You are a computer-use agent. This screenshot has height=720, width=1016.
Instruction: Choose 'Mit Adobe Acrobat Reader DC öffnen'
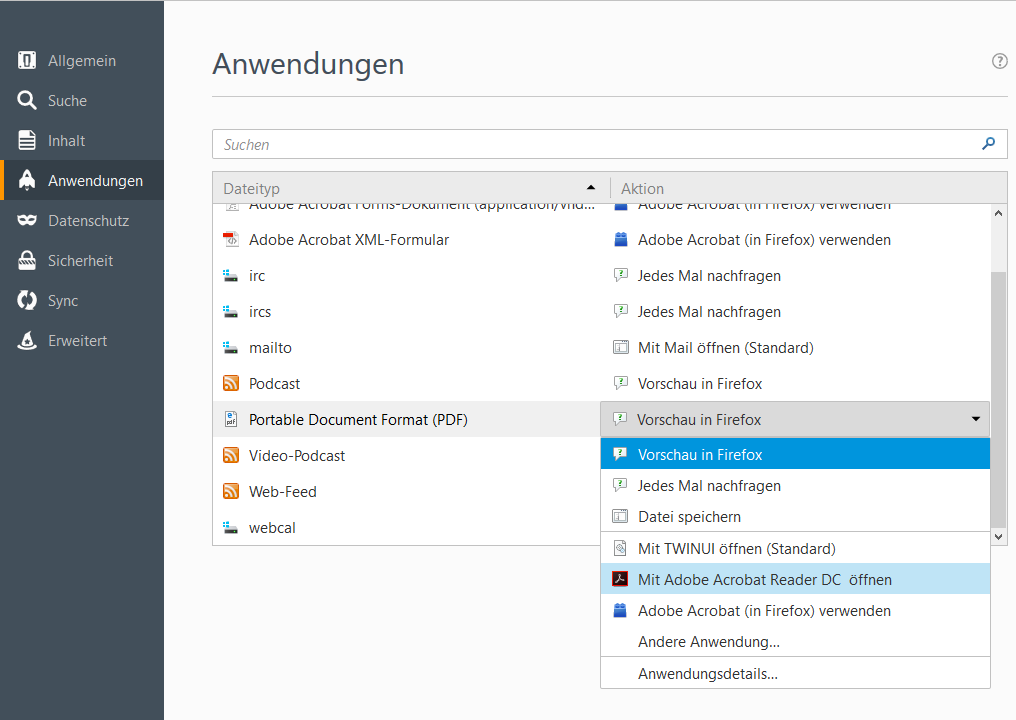point(795,579)
